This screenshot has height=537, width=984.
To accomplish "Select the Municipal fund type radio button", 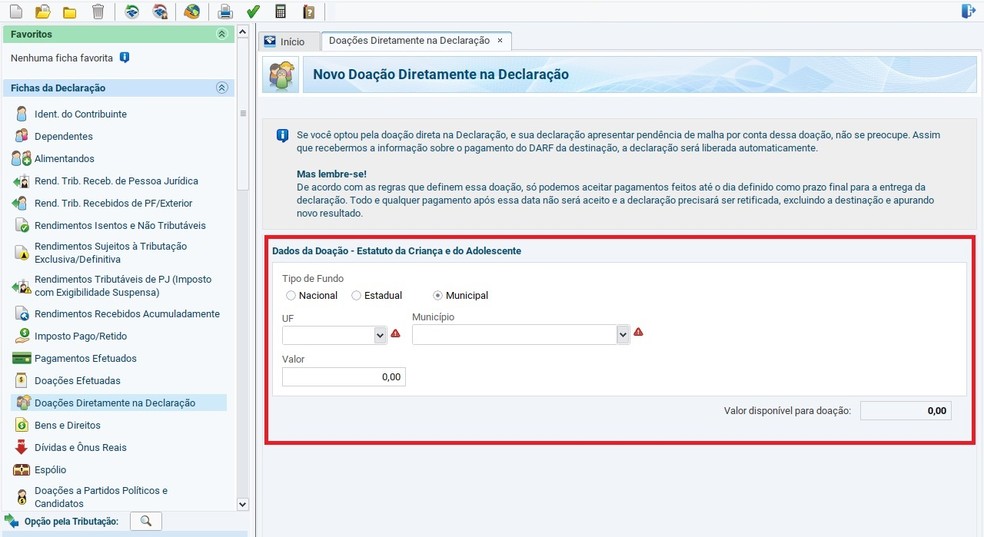I will [x=437, y=295].
